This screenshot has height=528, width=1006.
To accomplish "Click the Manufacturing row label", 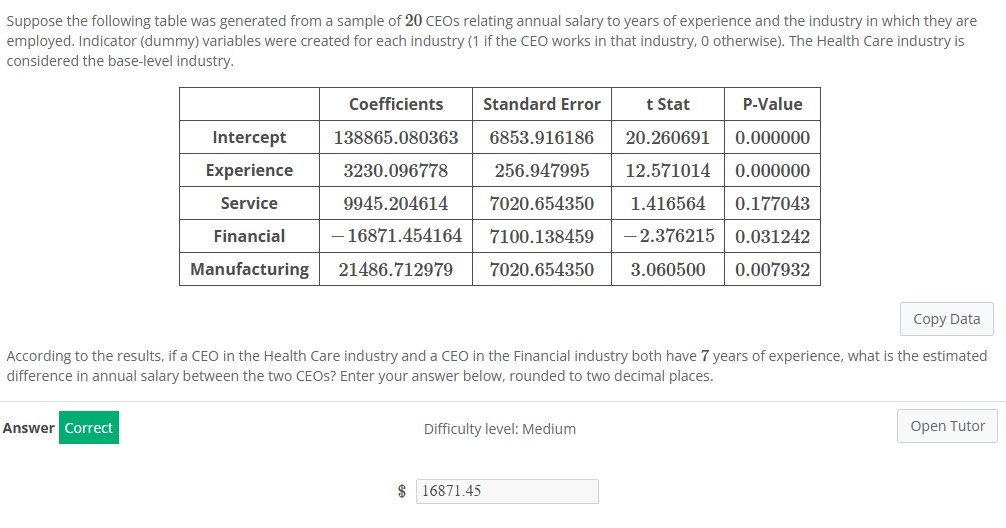I will (249, 269).
